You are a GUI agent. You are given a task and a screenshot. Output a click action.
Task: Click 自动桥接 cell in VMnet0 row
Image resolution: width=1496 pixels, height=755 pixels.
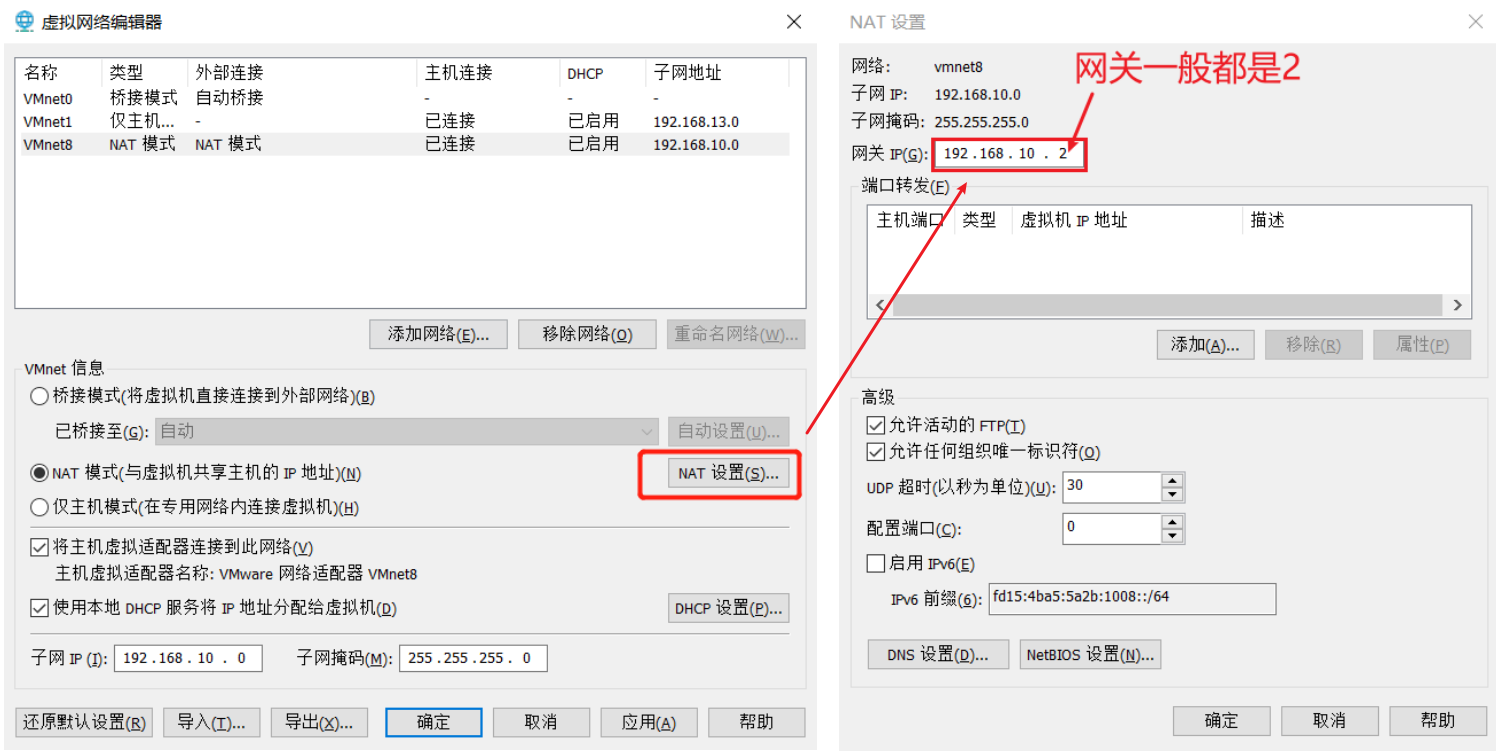[229, 98]
